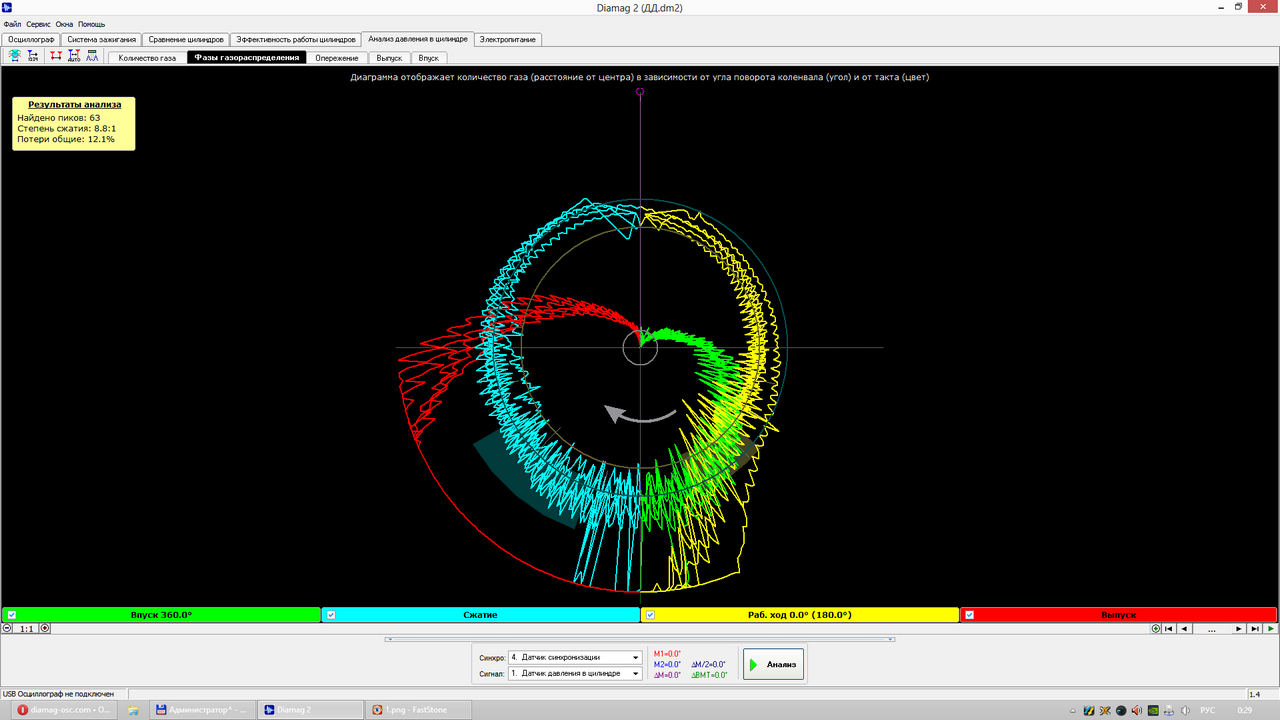Toggle the yellow Раб. ход checkbox

[x=650, y=615]
